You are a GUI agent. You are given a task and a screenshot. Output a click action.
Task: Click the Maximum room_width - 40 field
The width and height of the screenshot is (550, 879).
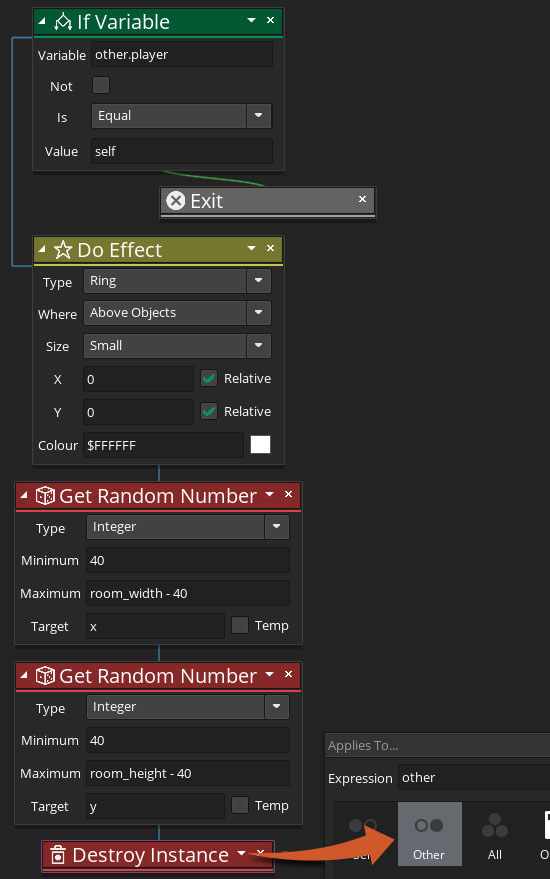(188, 593)
